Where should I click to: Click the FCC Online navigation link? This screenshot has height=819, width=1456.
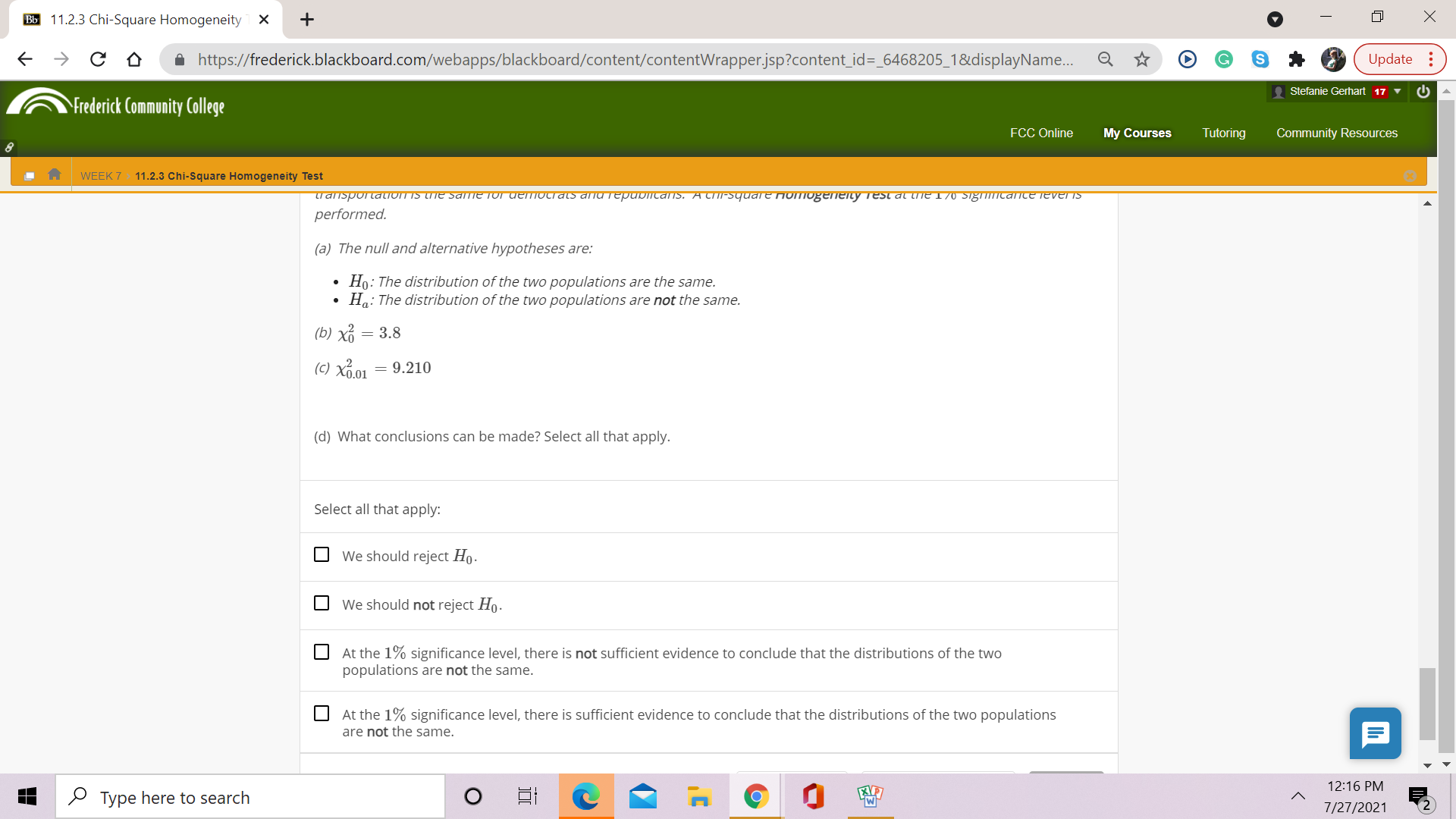(x=1040, y=132)
